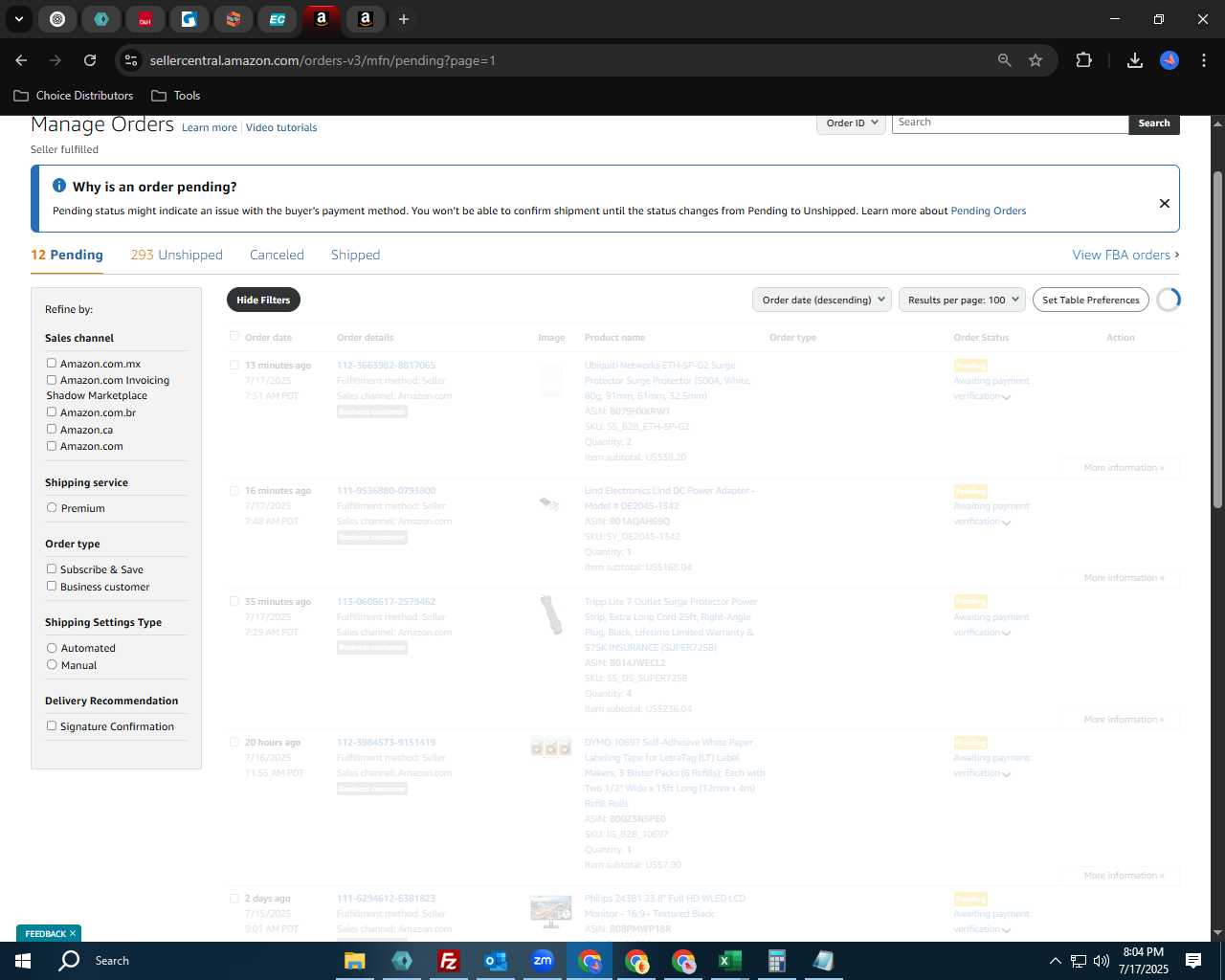Image resolution: width=1225 pixels, height=980 pixels.
Task: Click Set Table Preferences
Action: coord(1091,300)
